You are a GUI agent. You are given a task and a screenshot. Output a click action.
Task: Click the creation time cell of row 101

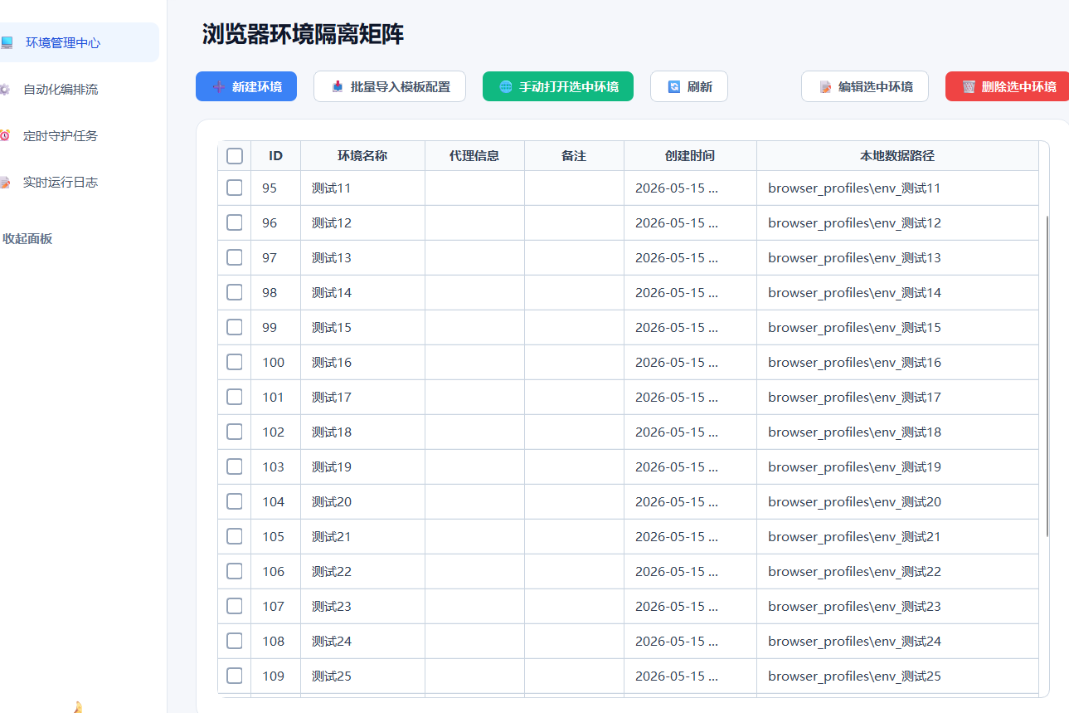tap(690, 397)
